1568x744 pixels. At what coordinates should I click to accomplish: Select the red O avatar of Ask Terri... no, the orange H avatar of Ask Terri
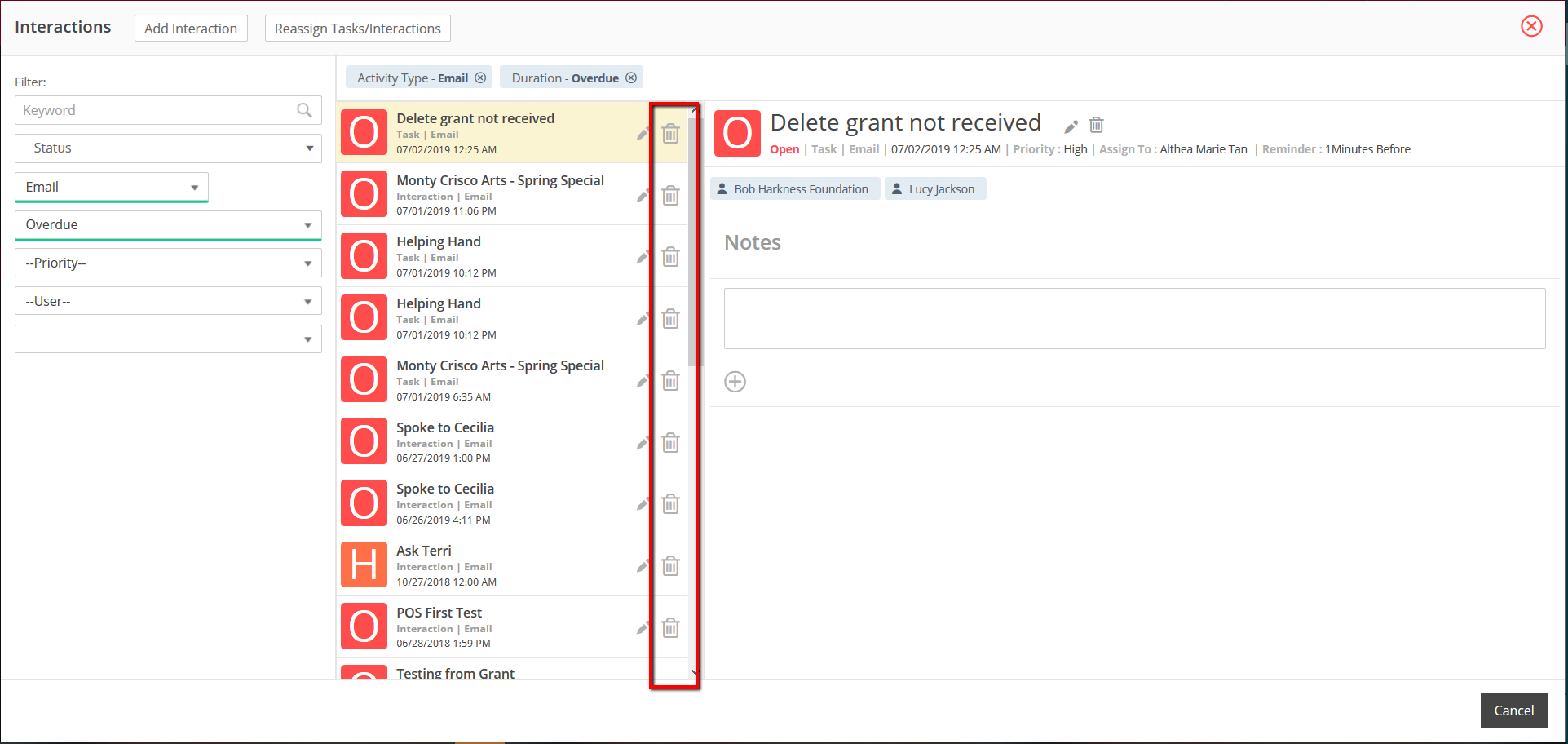coord(364,565)
